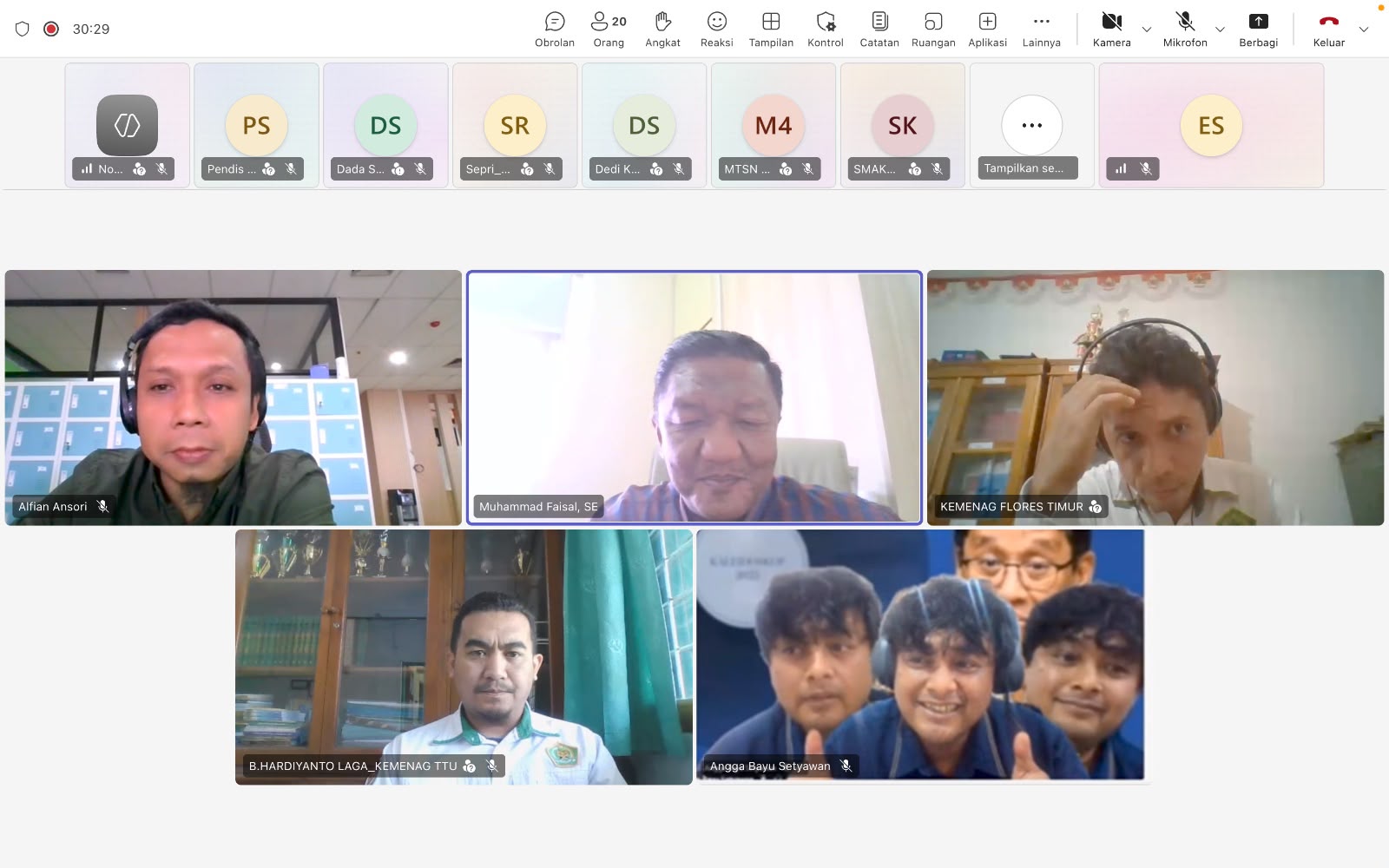Click the recording indicator icon
Image resolution: width=1389 pixels, height=868 pixels.
point(51,29)
